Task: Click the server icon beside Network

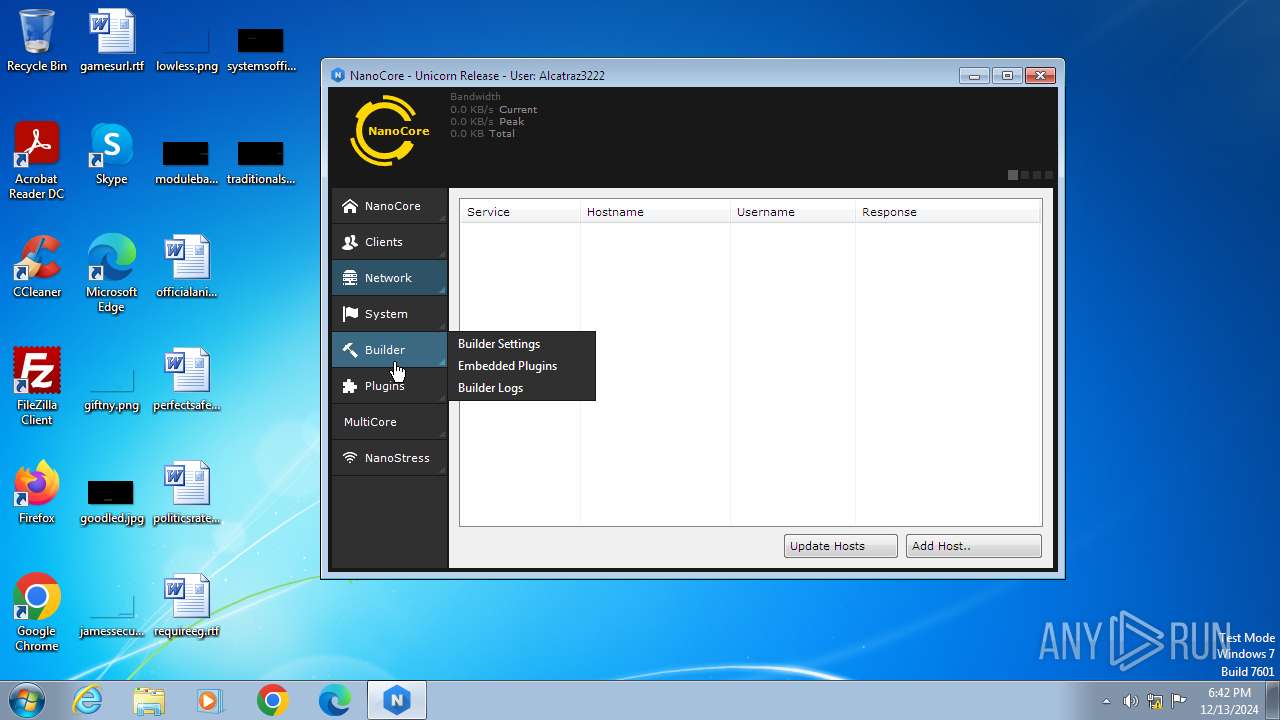Action: [x=350, y=278]
